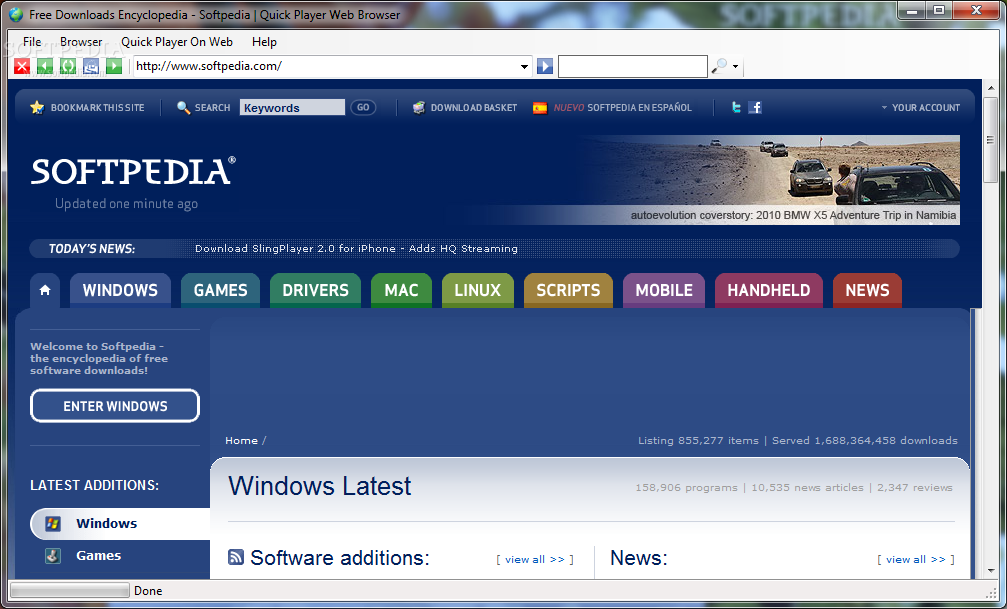Switch to the Handheld tab
The width and height of the screenshot is (1007, 609).
point(769,290)
